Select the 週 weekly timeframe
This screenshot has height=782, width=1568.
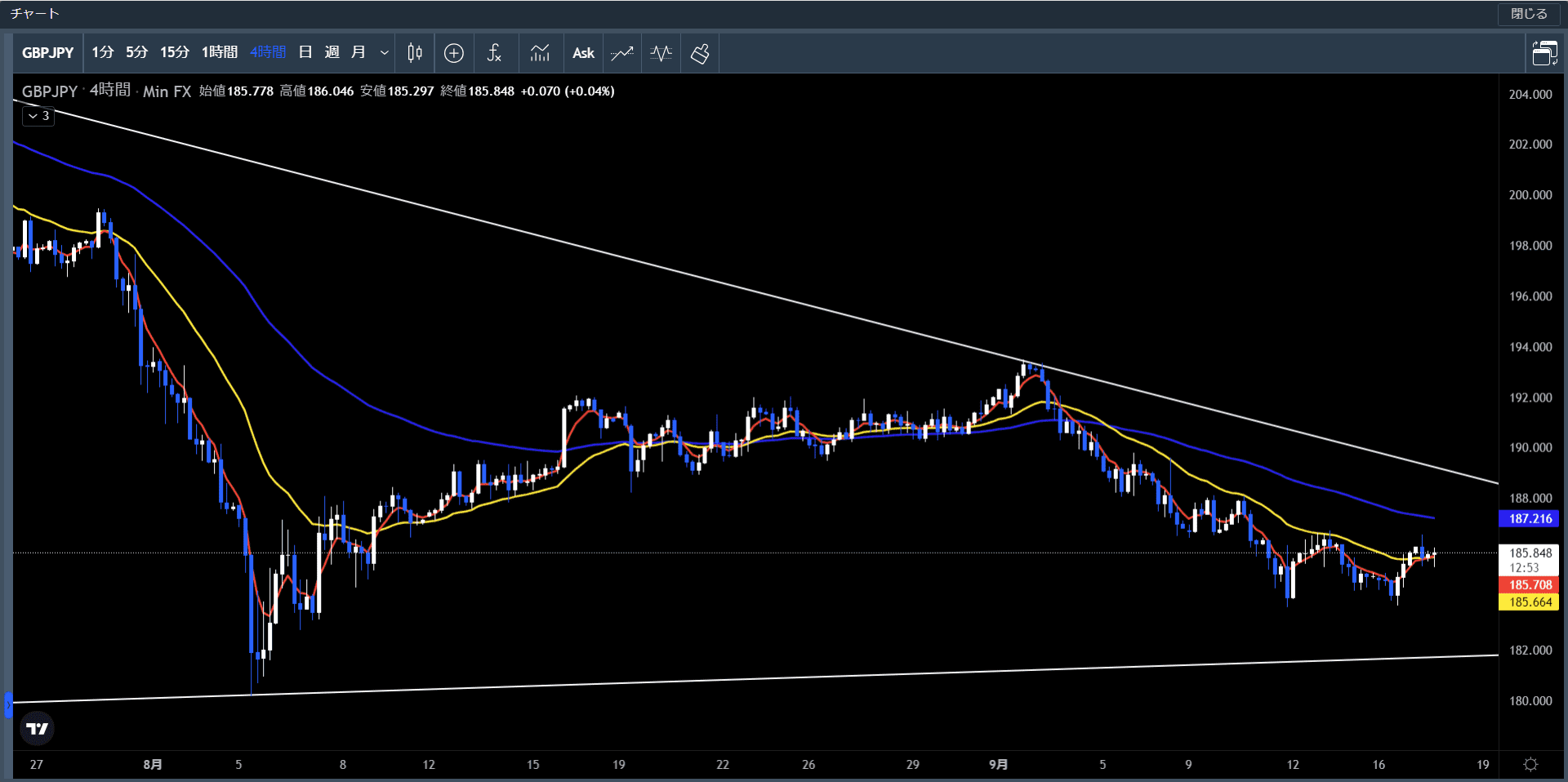coord(332,52)
